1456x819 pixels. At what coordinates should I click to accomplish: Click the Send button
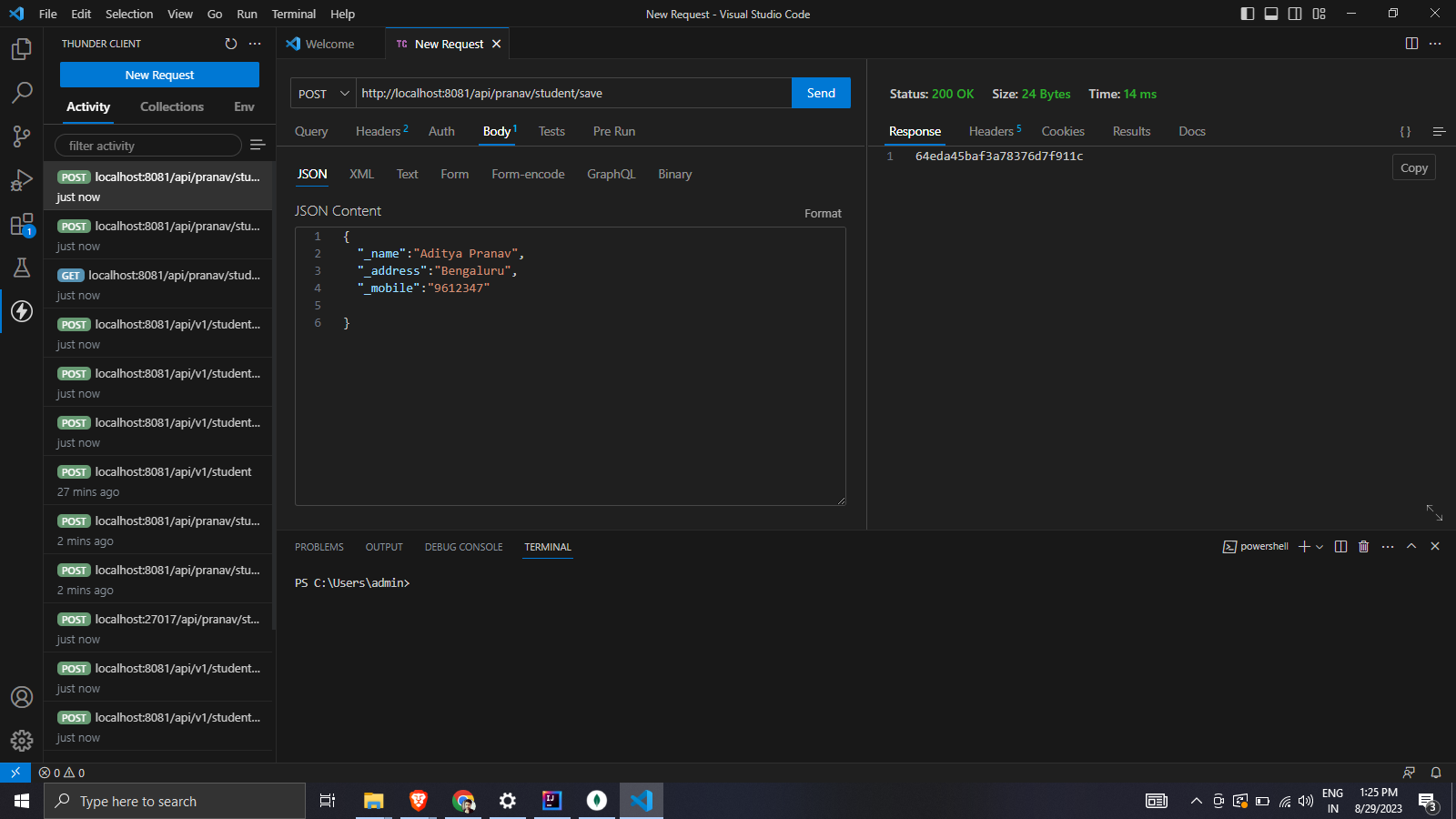pyautogui.click(x=820, y=93)
